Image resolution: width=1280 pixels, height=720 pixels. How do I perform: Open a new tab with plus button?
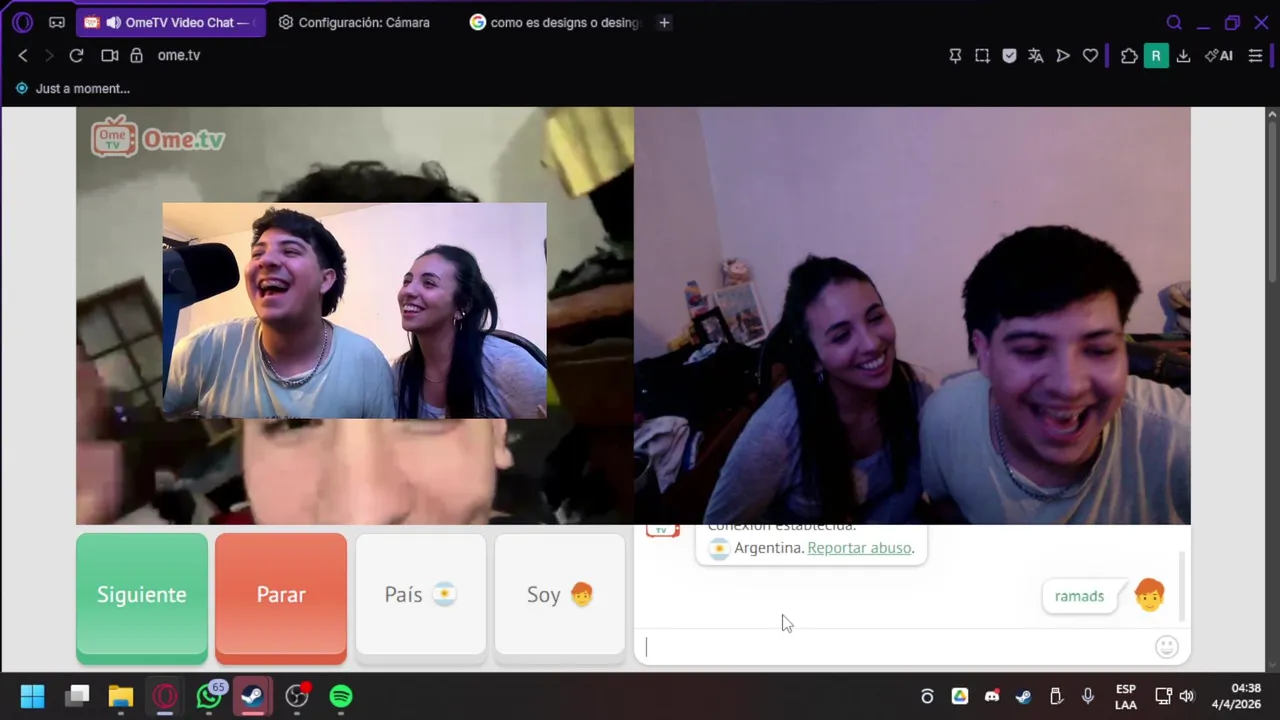[x=664, y=22]
